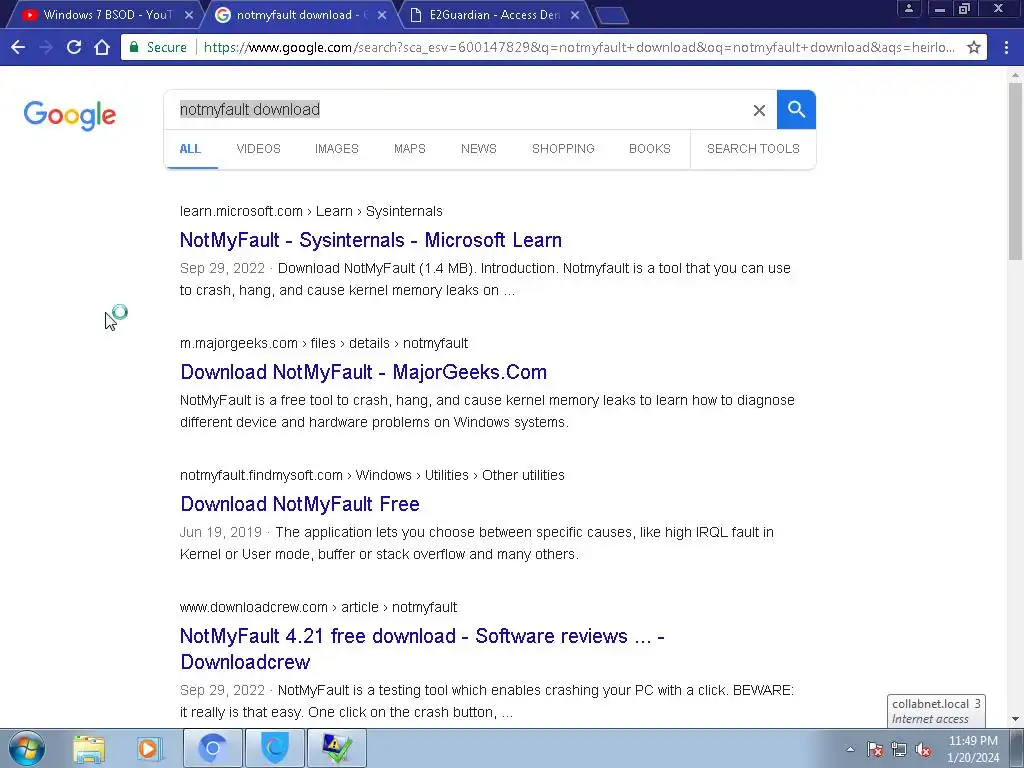This screenshot has height=768, width=1024.
Task: Click the scrollbar down arrow
Action: click(x=1015, y=720)
